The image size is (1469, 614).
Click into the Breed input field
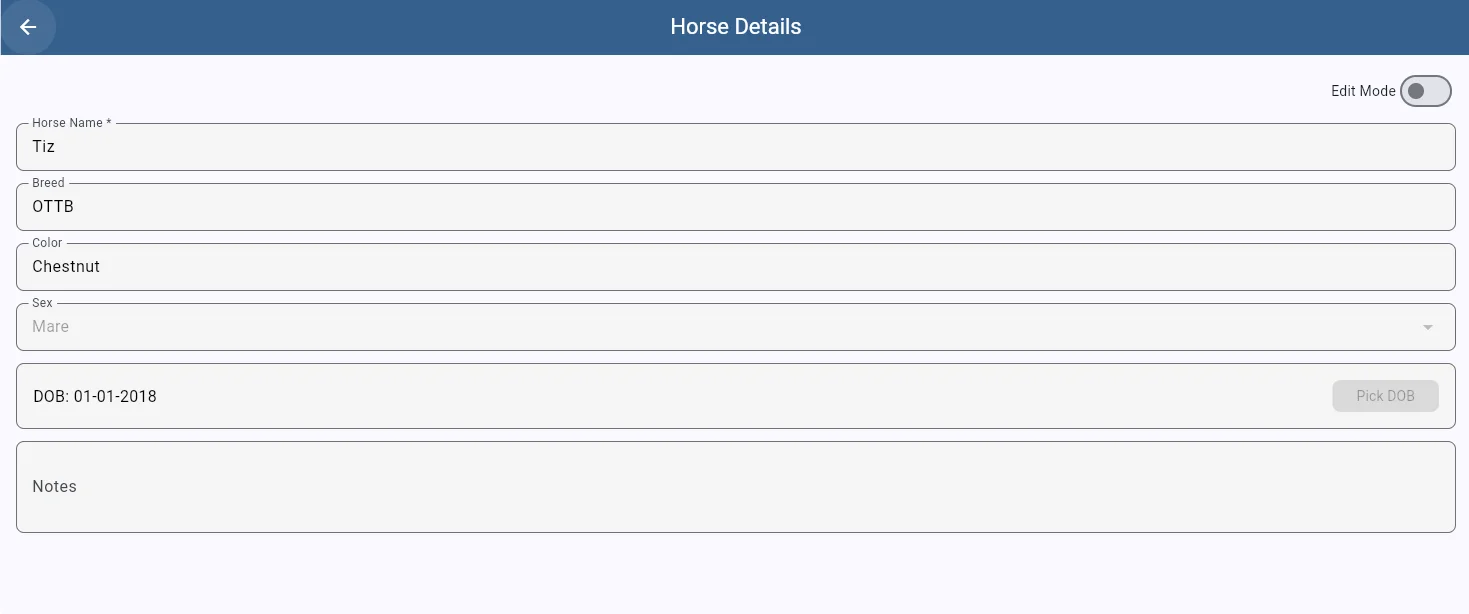click(x=735, y=207)
